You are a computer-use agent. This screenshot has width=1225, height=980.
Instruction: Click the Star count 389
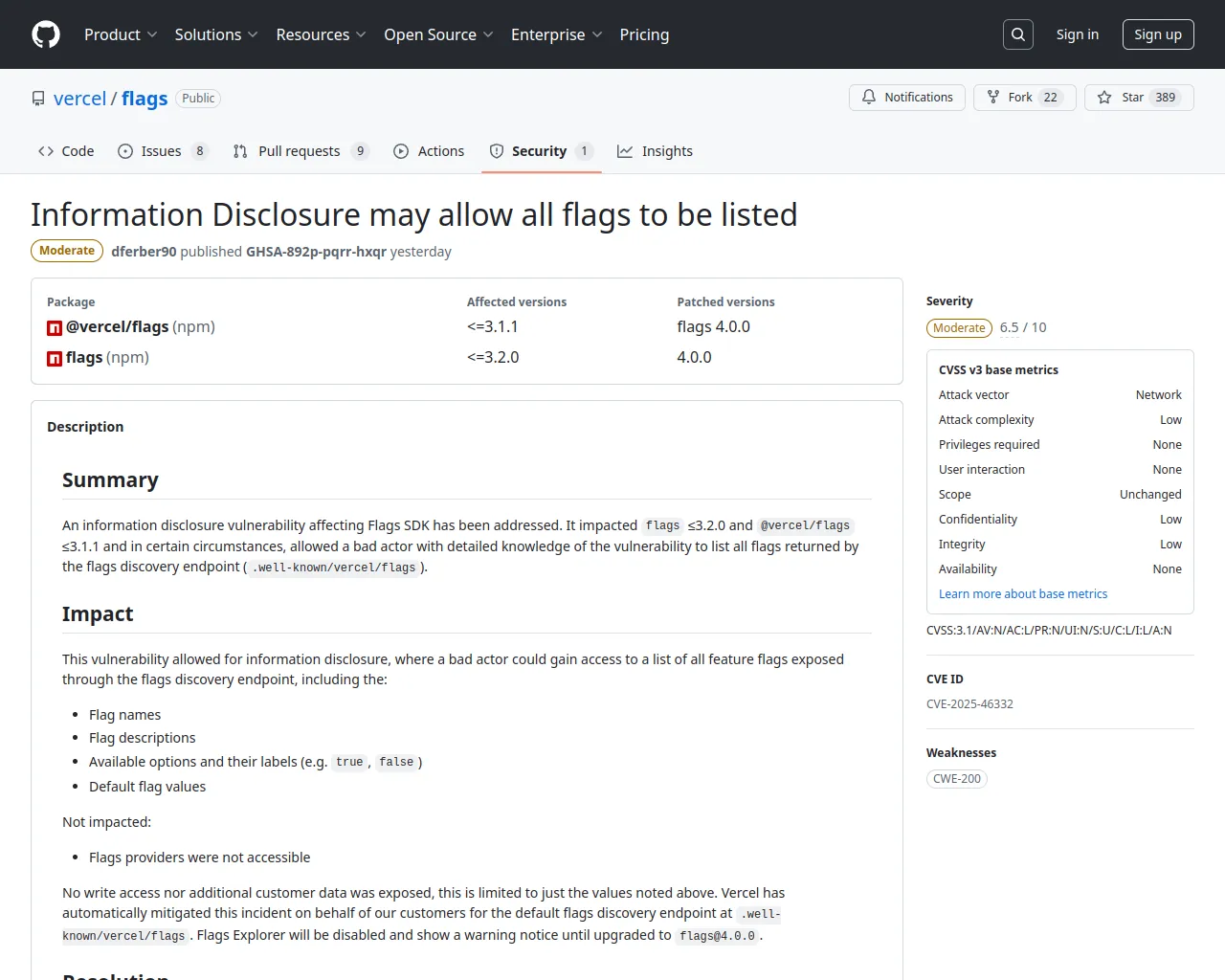pos(1165,97)
